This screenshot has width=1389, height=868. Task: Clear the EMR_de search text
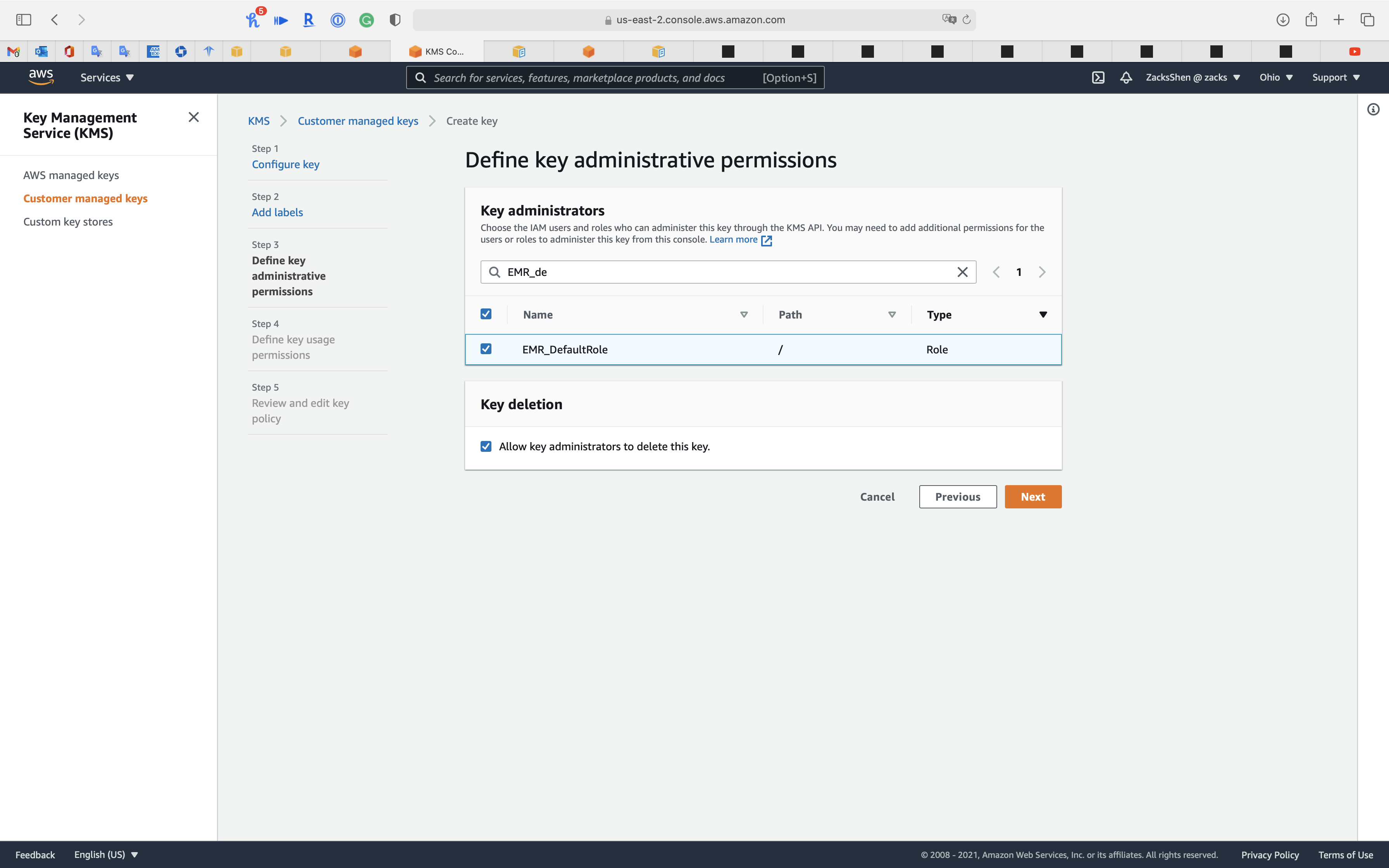[963, 272]
